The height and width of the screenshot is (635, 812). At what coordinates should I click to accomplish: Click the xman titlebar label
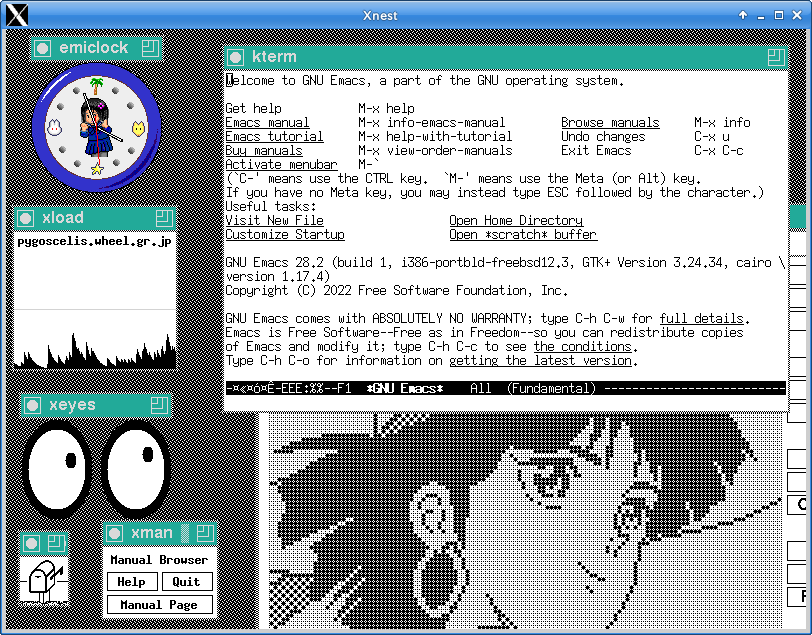click(151, 533)
